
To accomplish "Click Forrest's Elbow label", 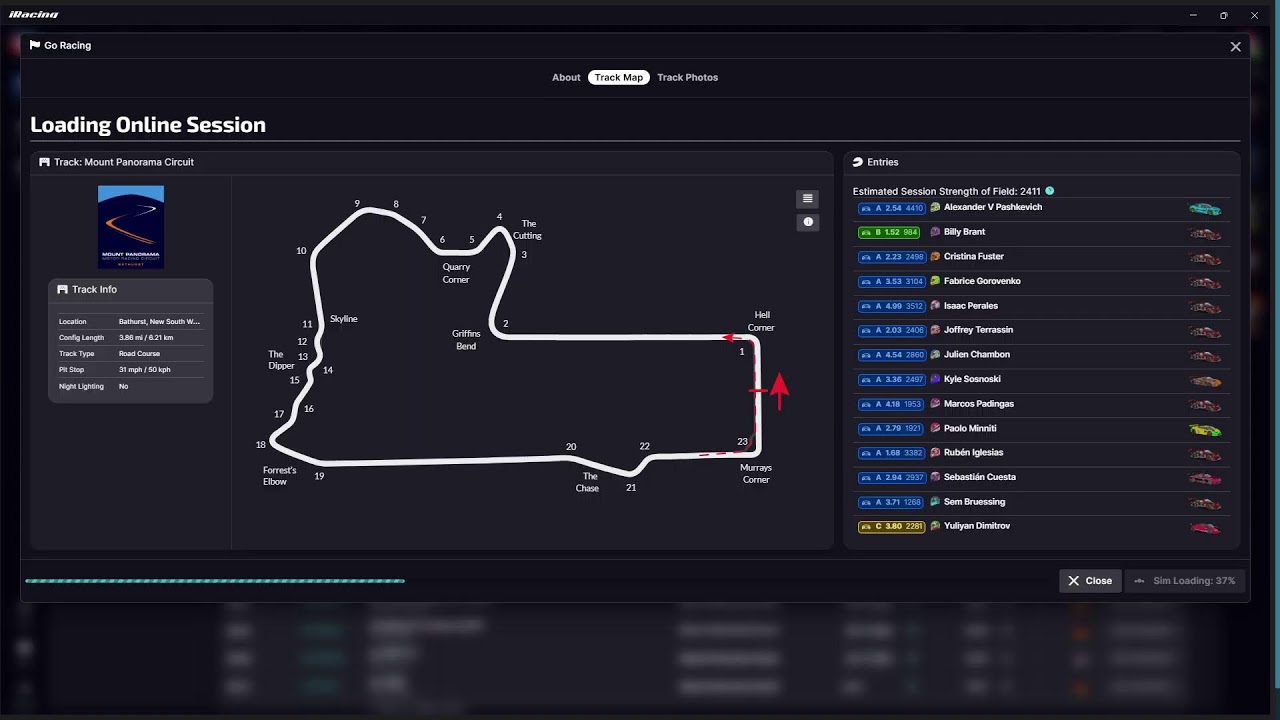I will coord(279,476).
